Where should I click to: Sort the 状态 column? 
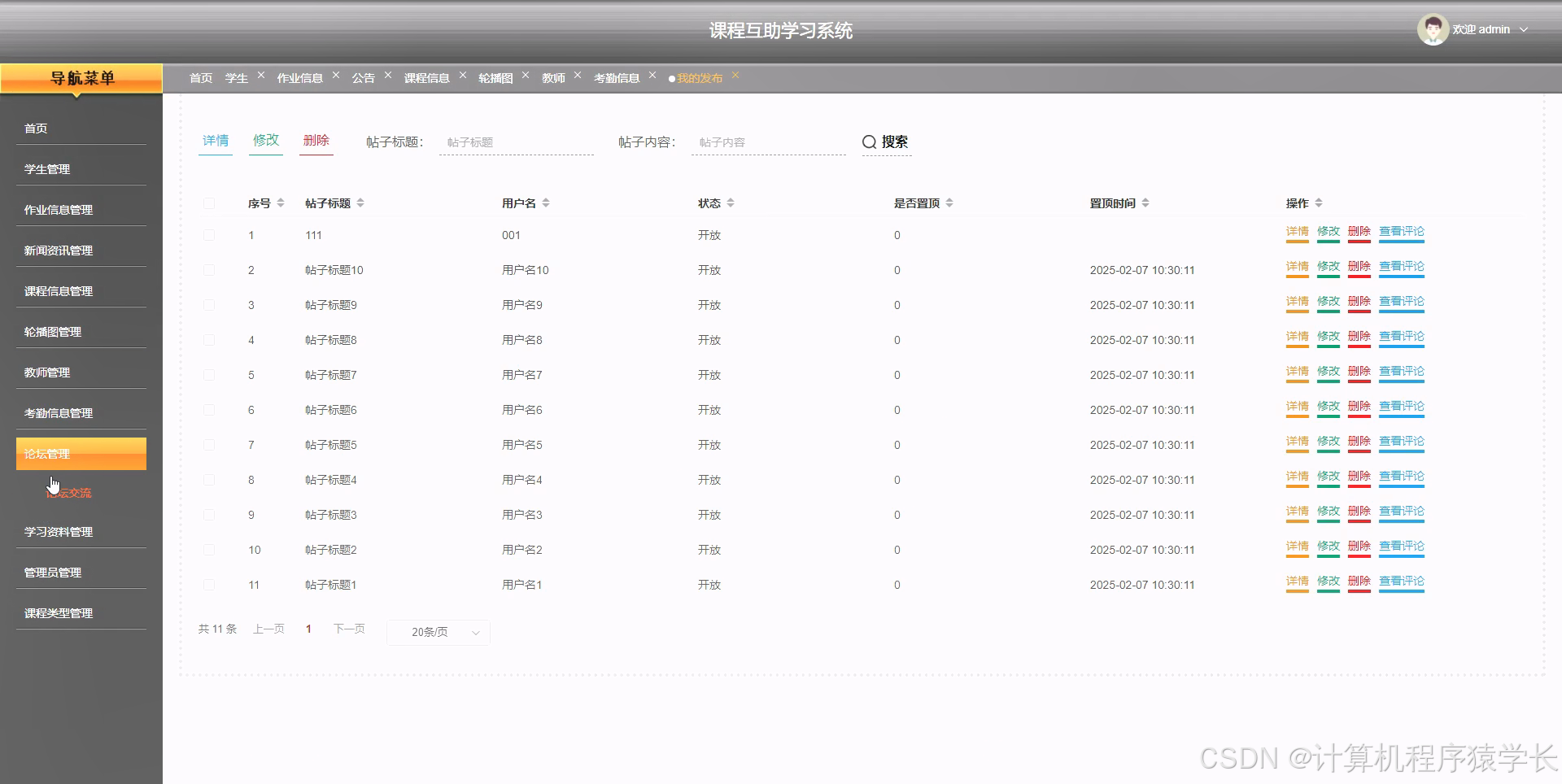point(731,203)
